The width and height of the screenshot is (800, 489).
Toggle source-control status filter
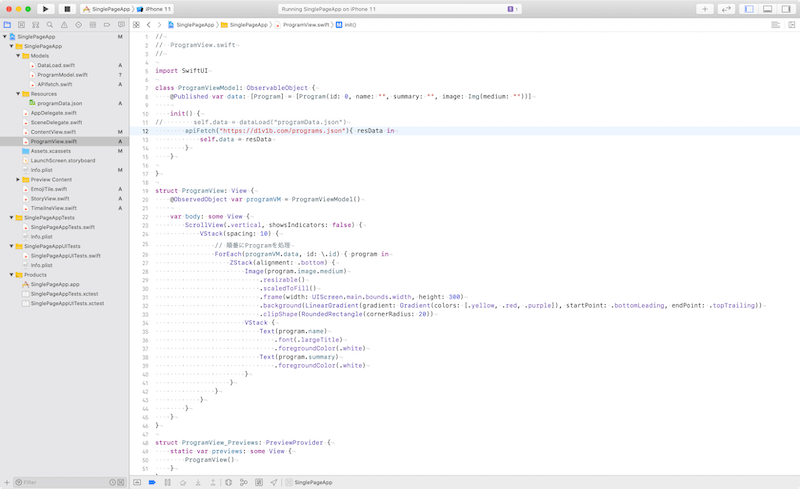point(121,482)
